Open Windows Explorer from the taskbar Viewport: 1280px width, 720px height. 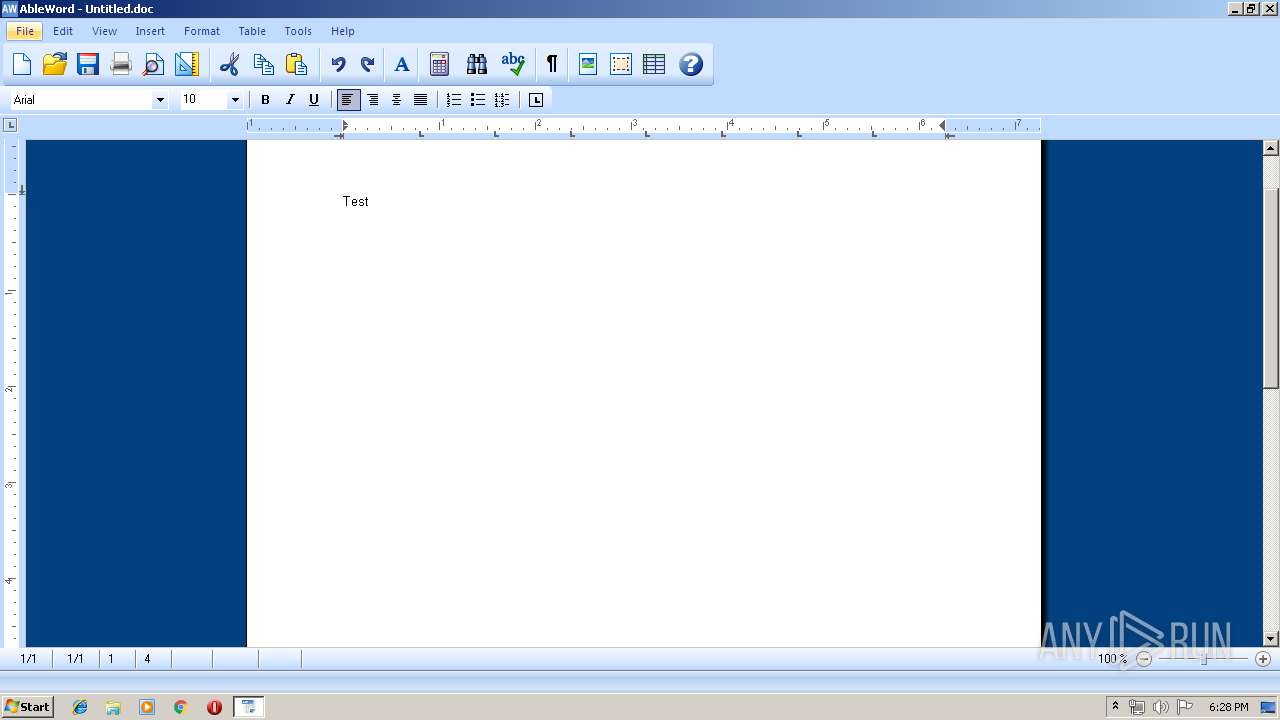coord(113,707)
